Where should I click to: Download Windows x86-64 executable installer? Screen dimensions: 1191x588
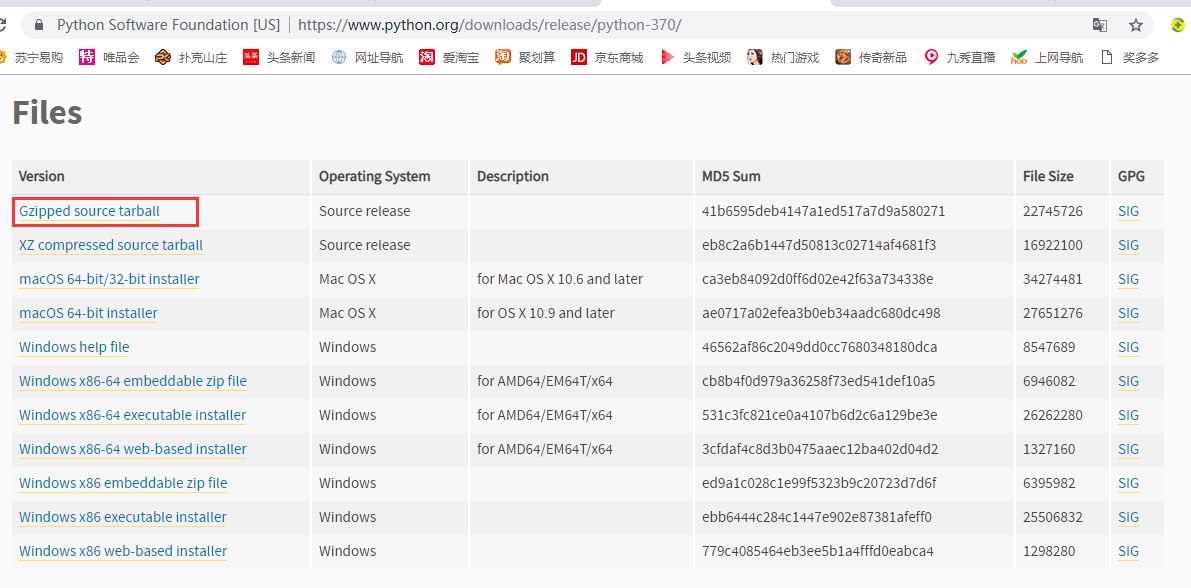[133, 415]
